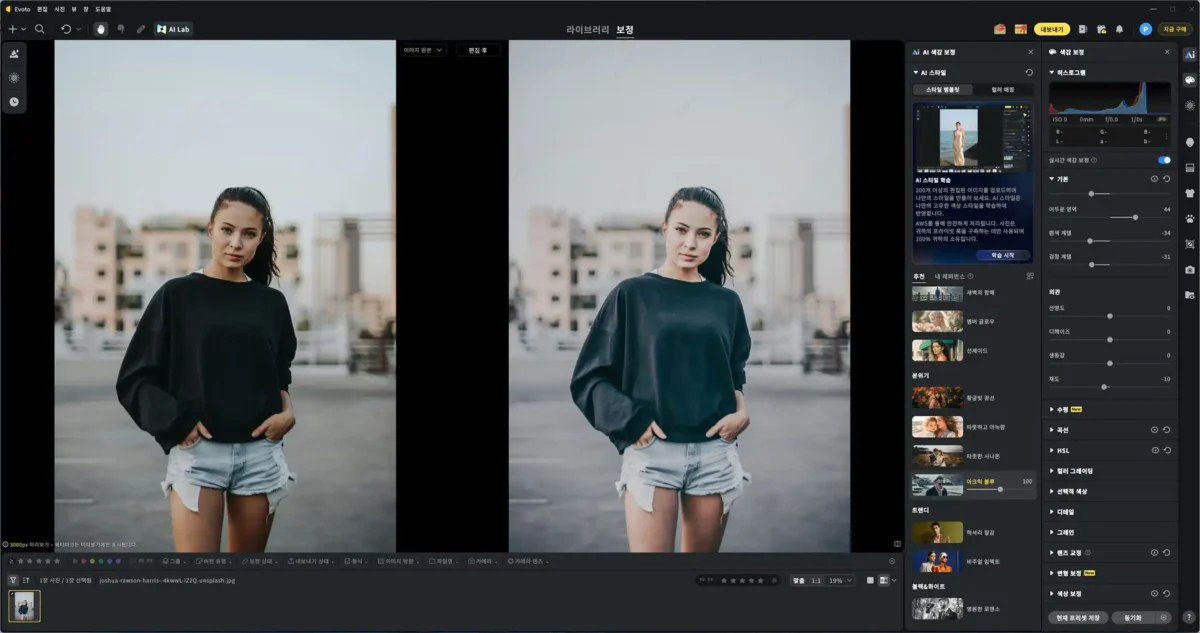Open the AI Lab tool
Viewport: 1200px width, 633px height.
pyautogui.click(x=173, y=29)
